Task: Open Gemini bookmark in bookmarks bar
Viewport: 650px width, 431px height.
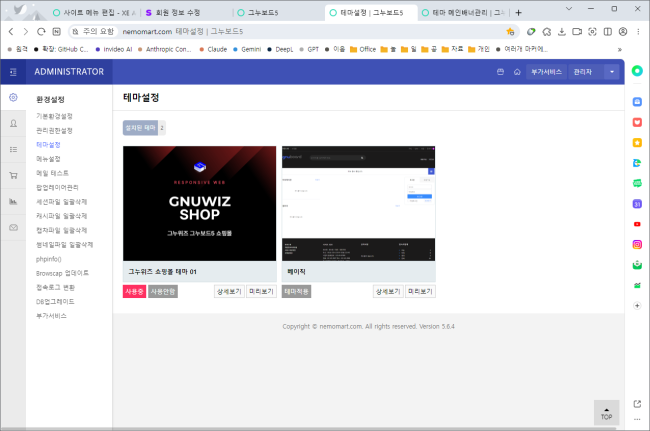Action: point(247,49)
